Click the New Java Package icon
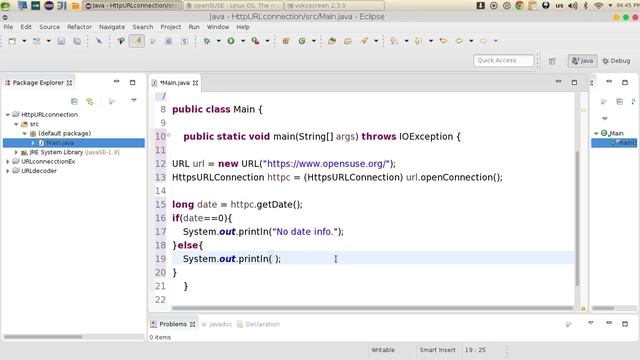640x360 pixels. tap(286, 41)
